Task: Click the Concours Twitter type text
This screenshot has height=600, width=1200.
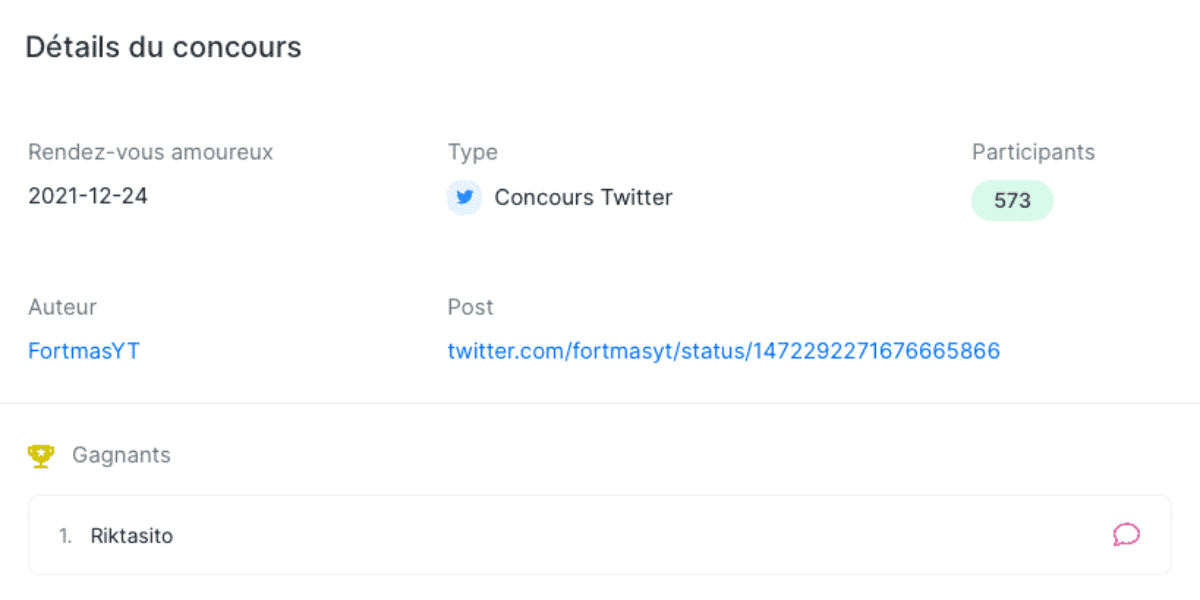Action: pos(583,197)
